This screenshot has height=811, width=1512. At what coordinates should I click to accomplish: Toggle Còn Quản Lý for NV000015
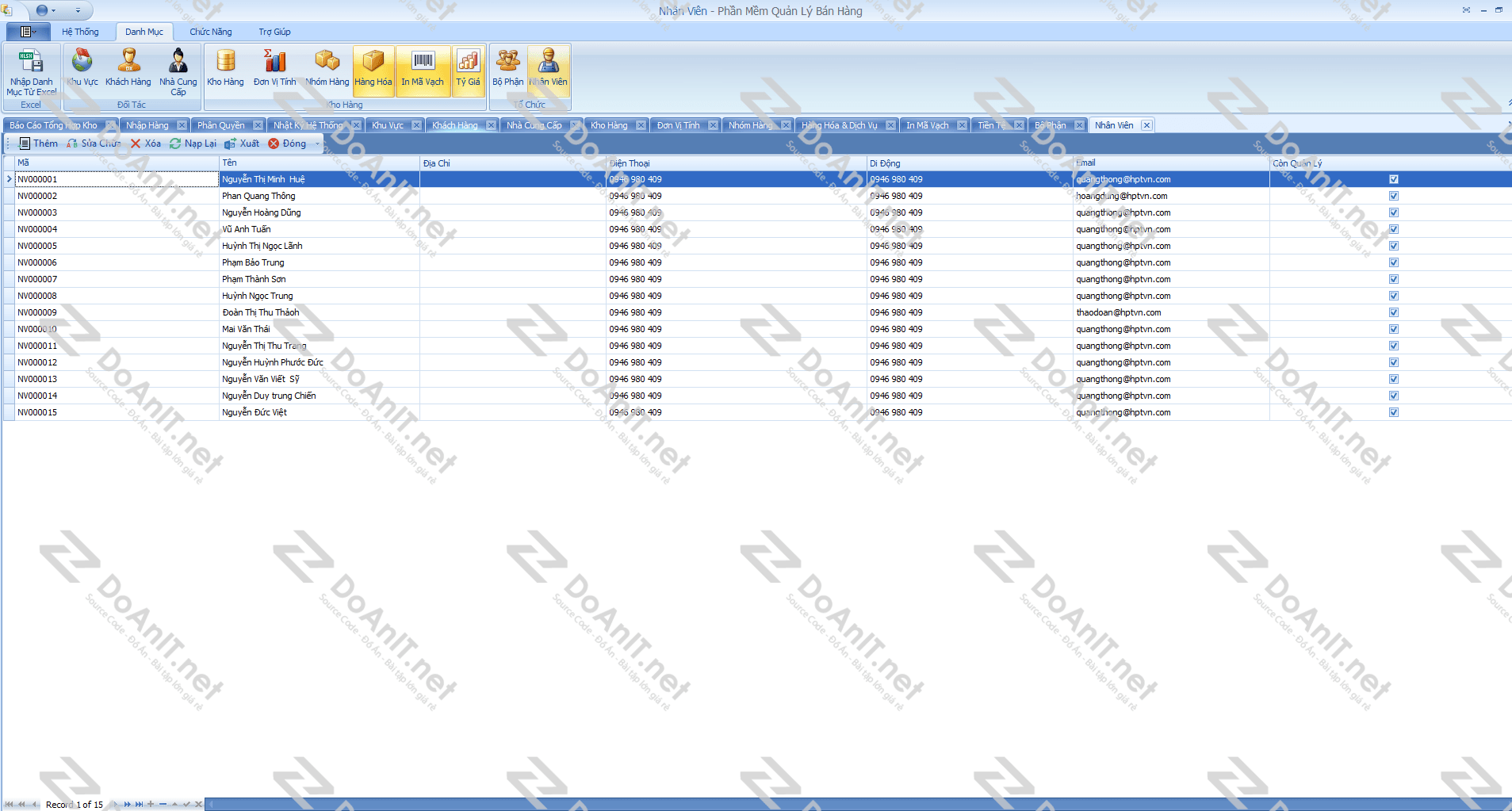click(1394, 412)
